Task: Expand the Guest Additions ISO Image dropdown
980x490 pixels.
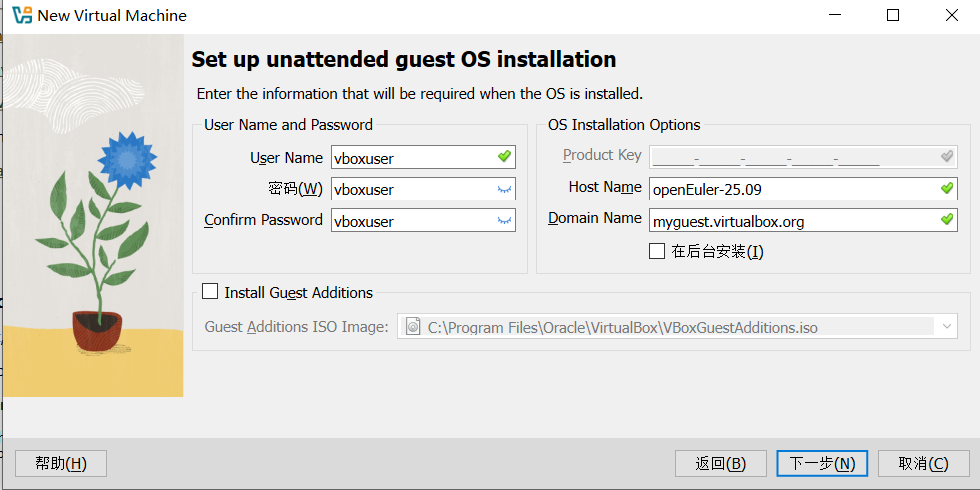Action: point(945,326)
